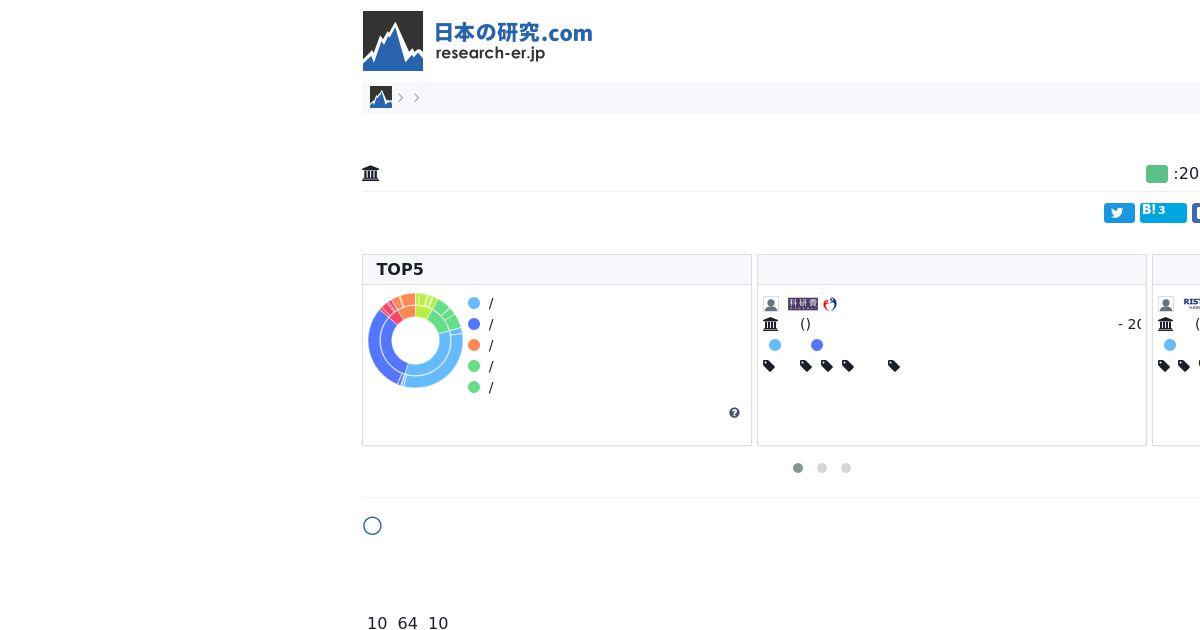The height and width of the screenshot is (630, 1200).
Task: Click the first breadcrumb chevron arrow
Action: pos(401,97)
